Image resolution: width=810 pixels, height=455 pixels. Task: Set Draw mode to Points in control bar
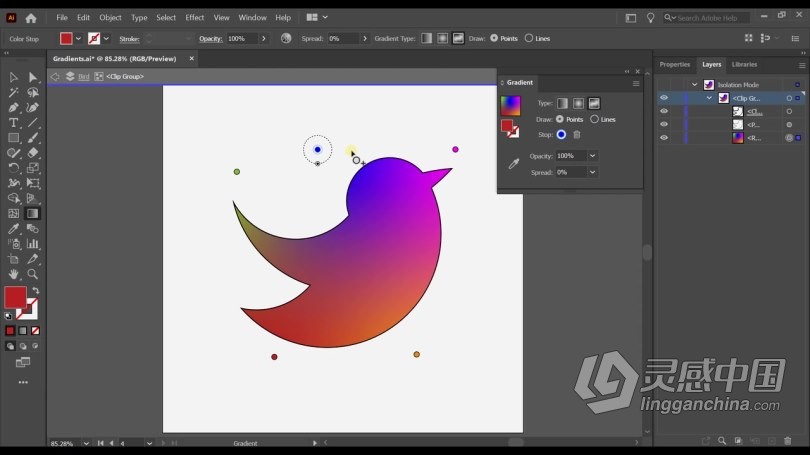point(494,38)
